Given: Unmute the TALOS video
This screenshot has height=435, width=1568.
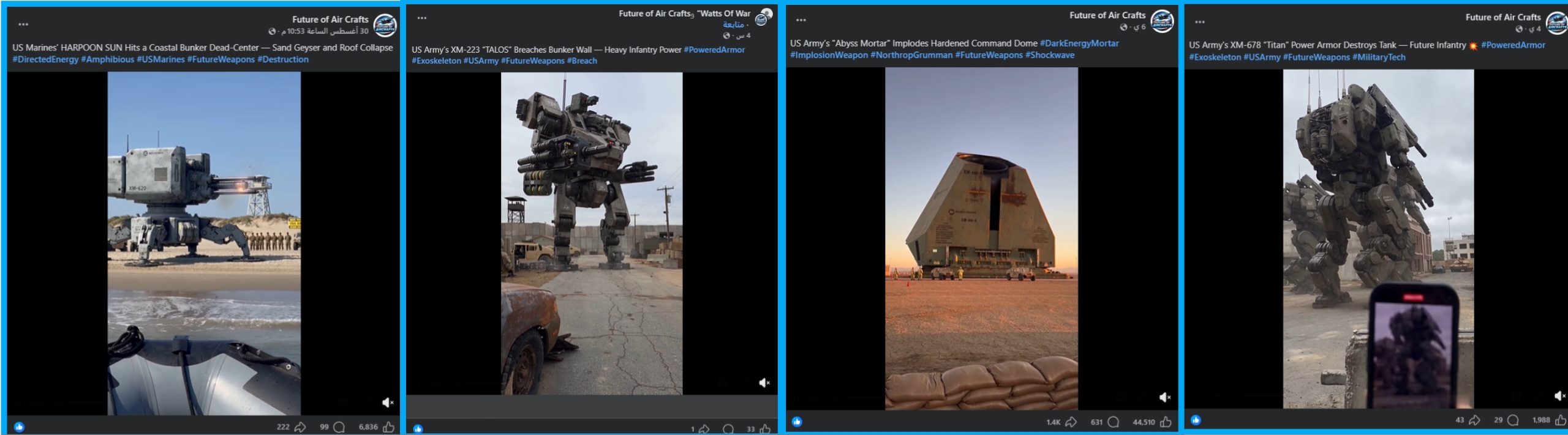Looking at the screenshot, I should [764, 382].
